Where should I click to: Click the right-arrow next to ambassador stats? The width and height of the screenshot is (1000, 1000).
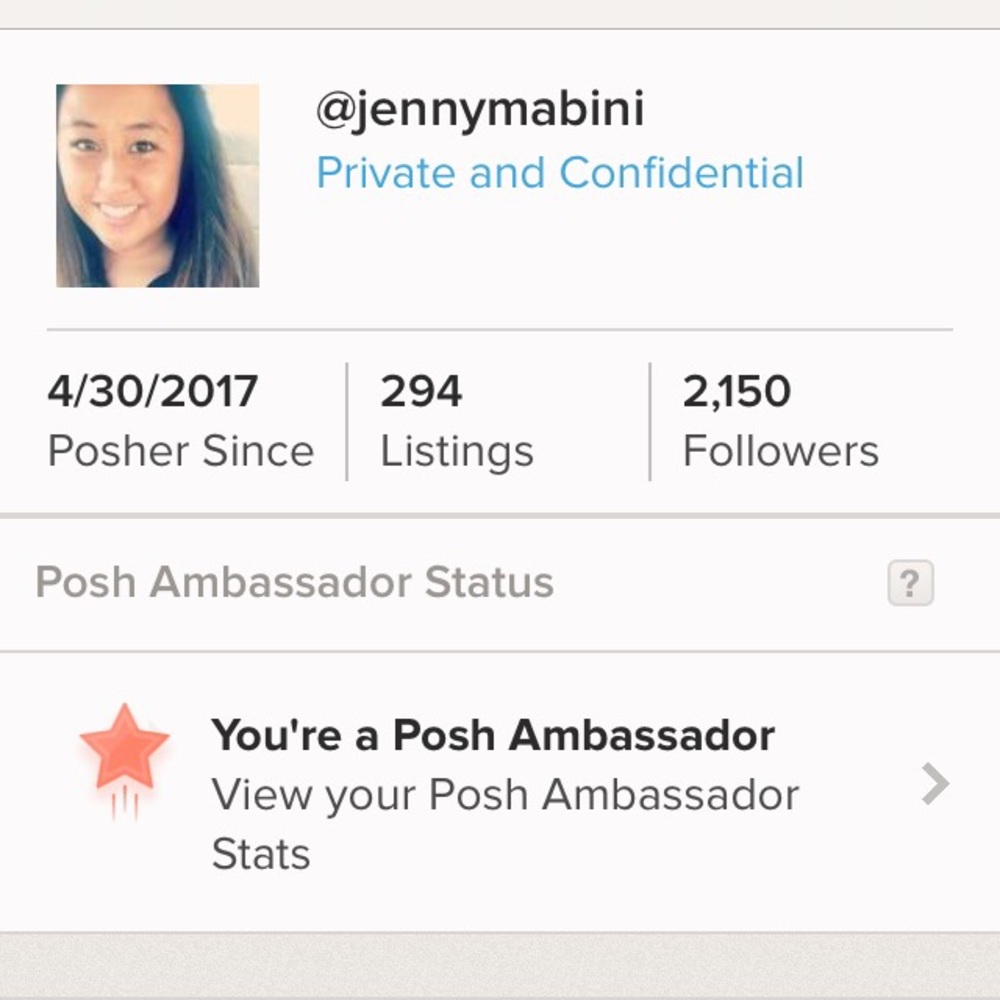(932, 785)
